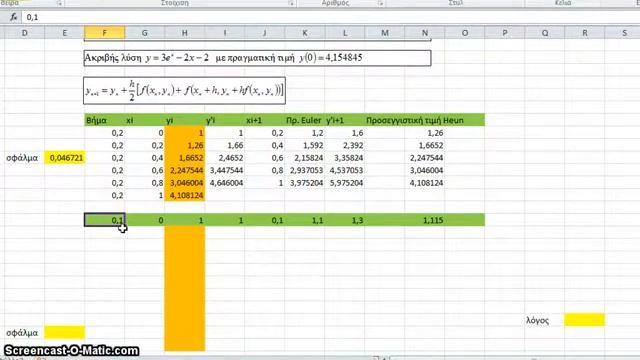Select empty yellow cell next to 'λόγος'
Viewport: 640px width, 360px height.
584,320
